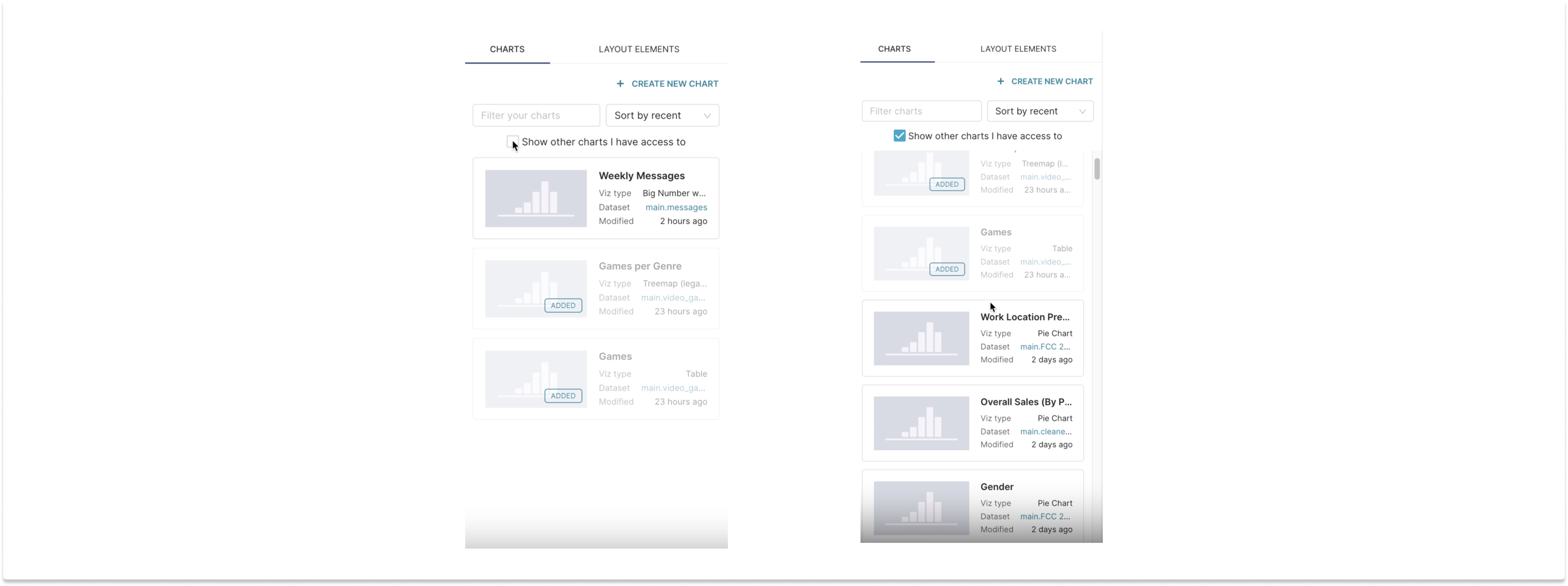This screenshot has height=586, width=1568.
Task: Select CHARTS tab on left panel
Action: click(508, 48)
